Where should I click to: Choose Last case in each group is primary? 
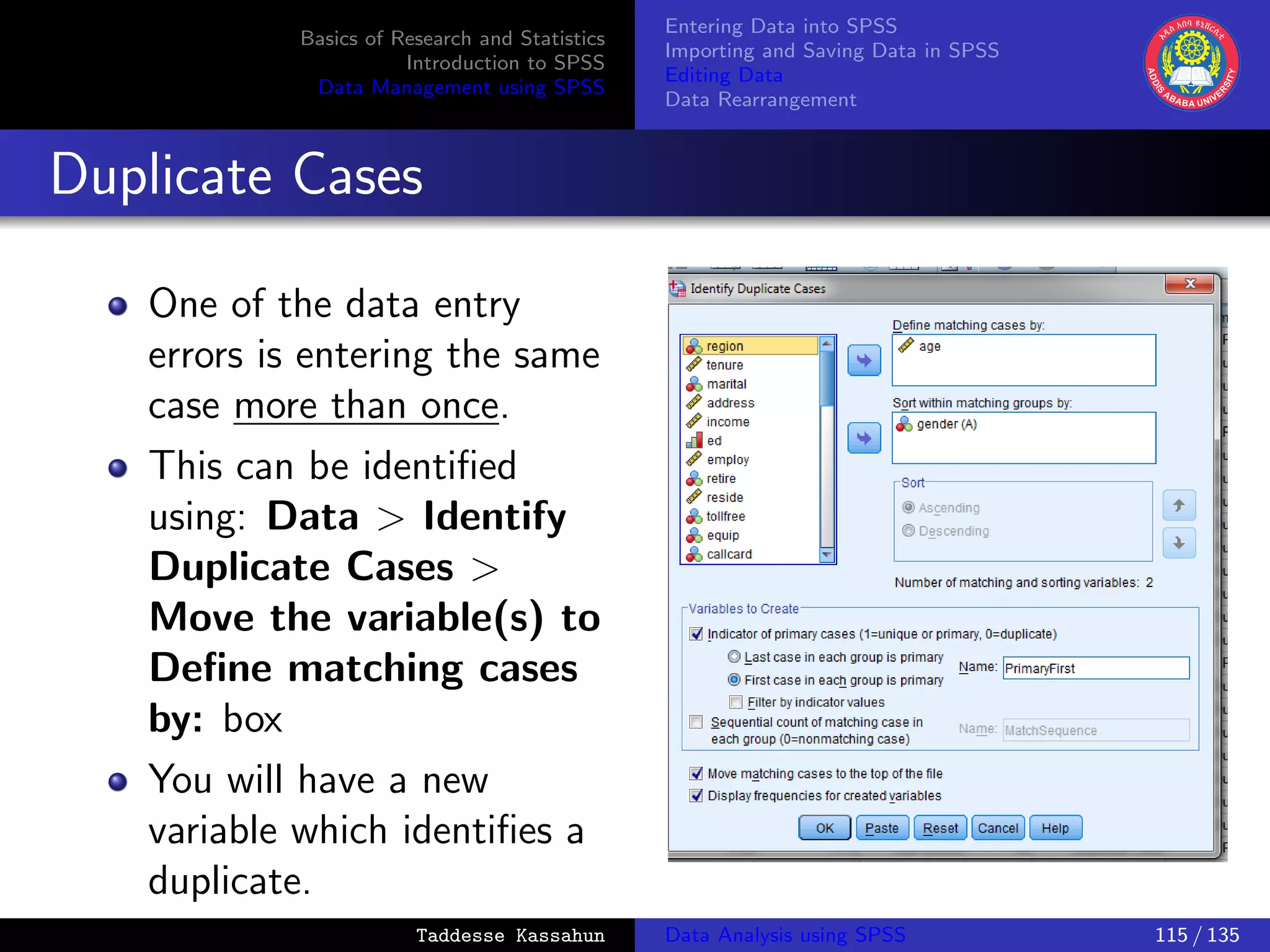click(x=734, y=656)
